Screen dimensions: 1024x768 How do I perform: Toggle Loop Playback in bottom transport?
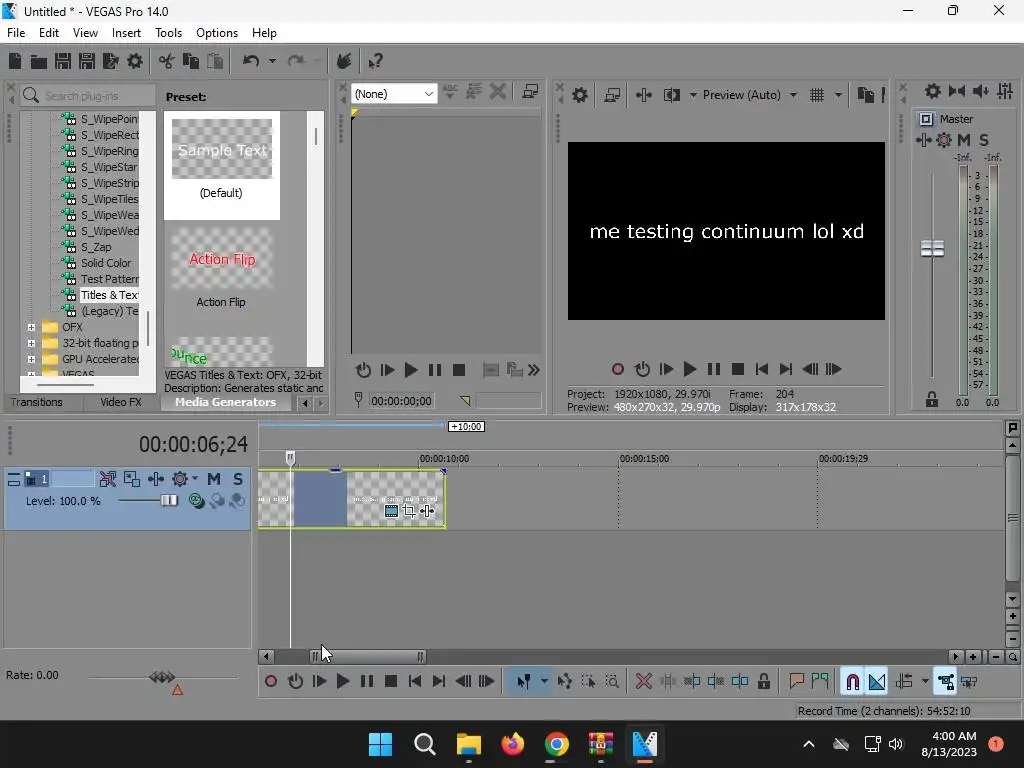coord(295,682)
